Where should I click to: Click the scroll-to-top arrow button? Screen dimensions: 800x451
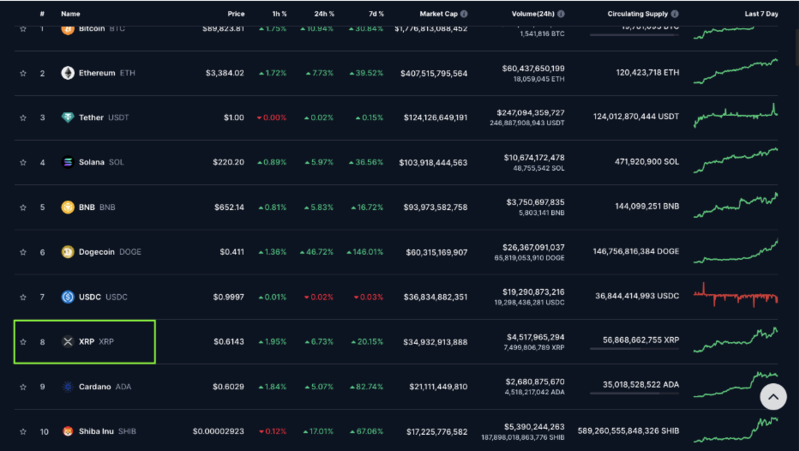(773, 396)
